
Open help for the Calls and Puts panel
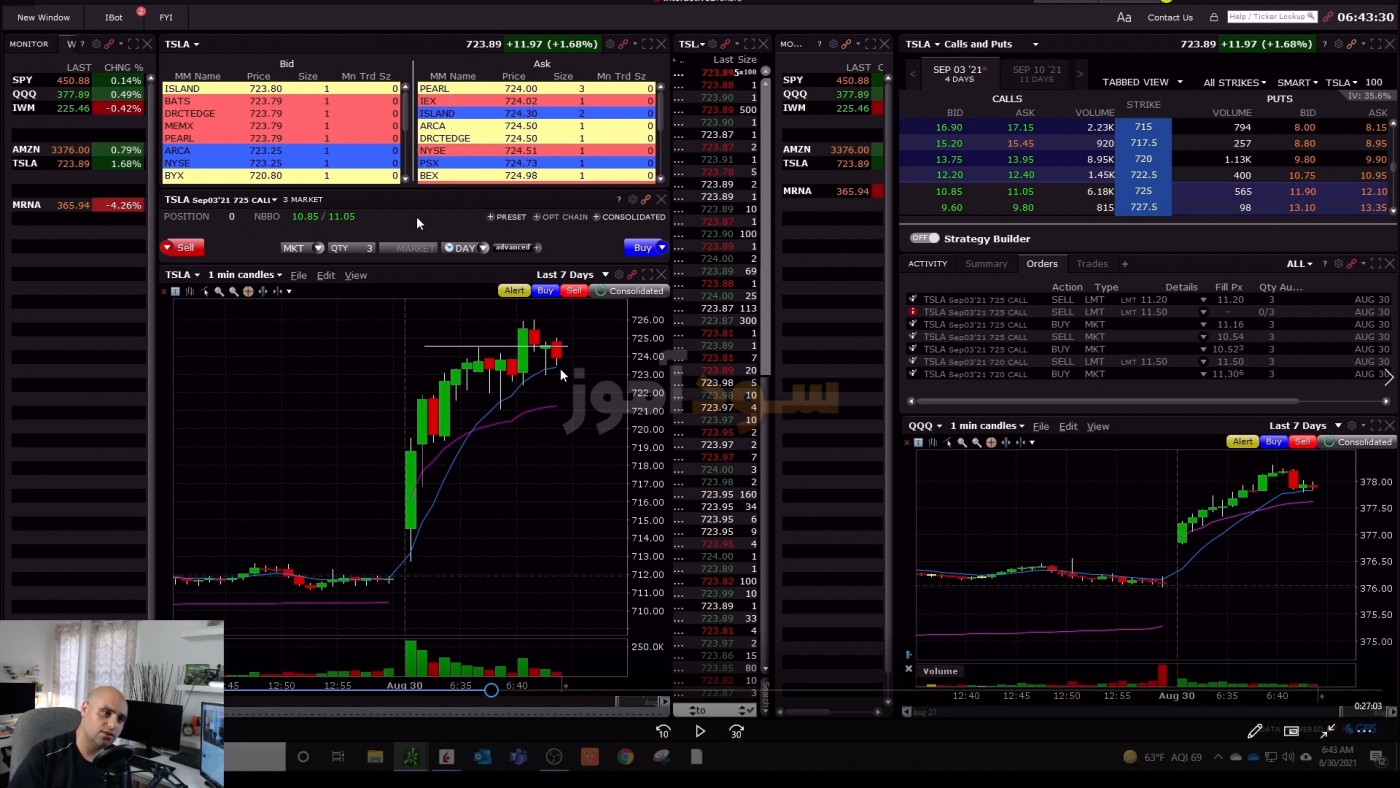(x=1323, y=44)
